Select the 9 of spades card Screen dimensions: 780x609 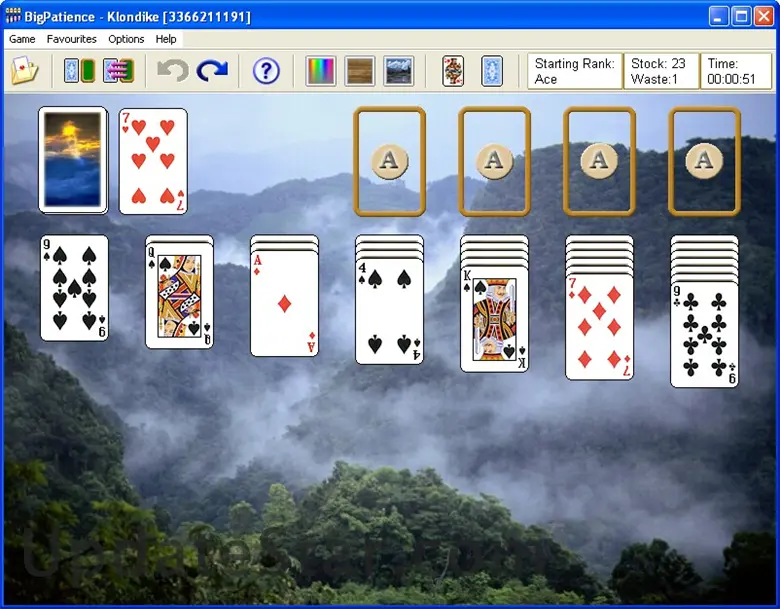75,288
